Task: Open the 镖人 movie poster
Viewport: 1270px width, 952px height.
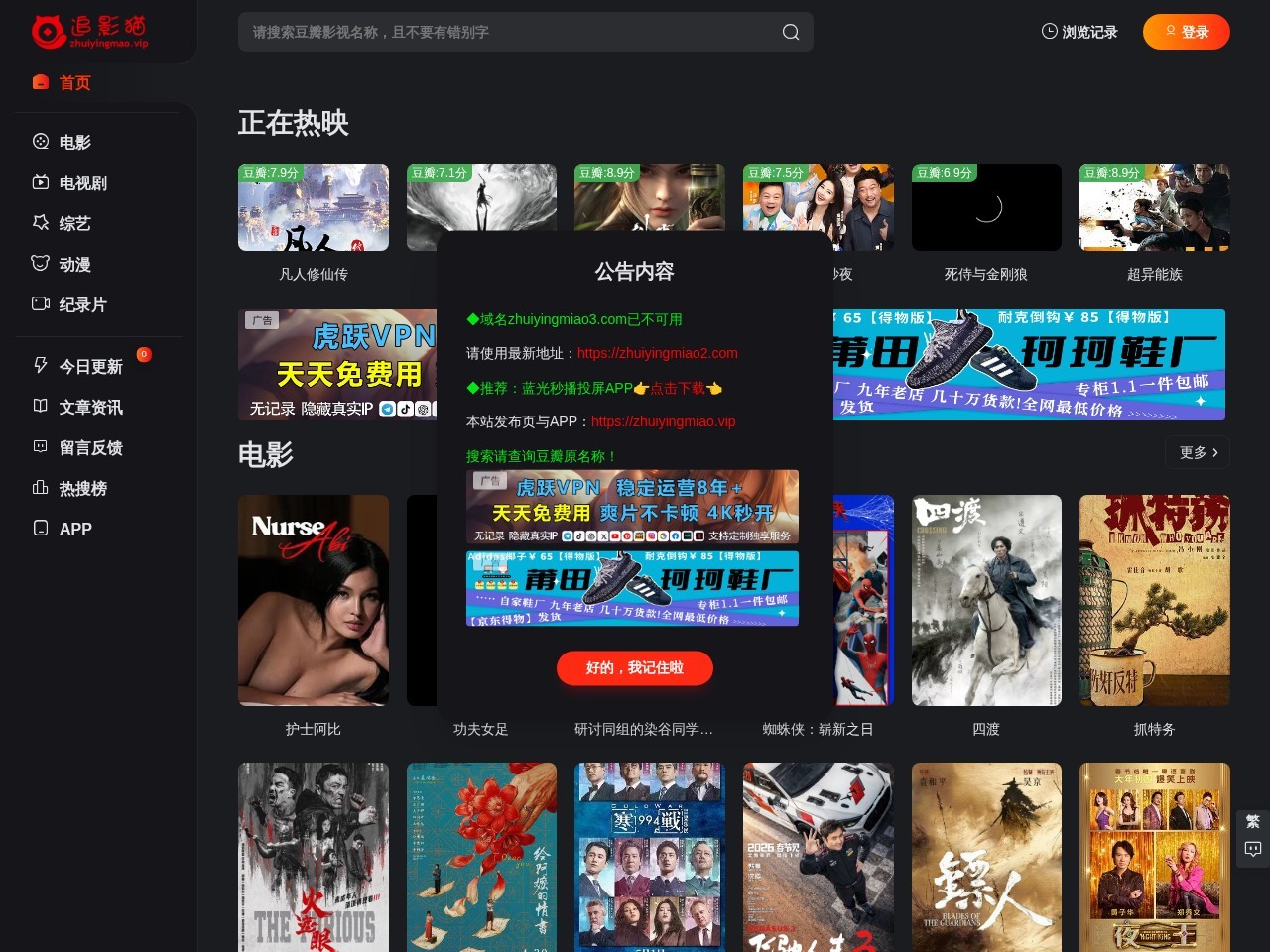Action: coord(986,857)
